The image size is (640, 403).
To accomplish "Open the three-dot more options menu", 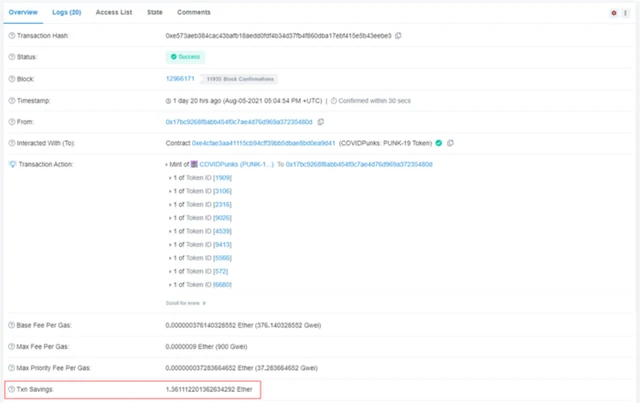I will [x=625, y=13].
